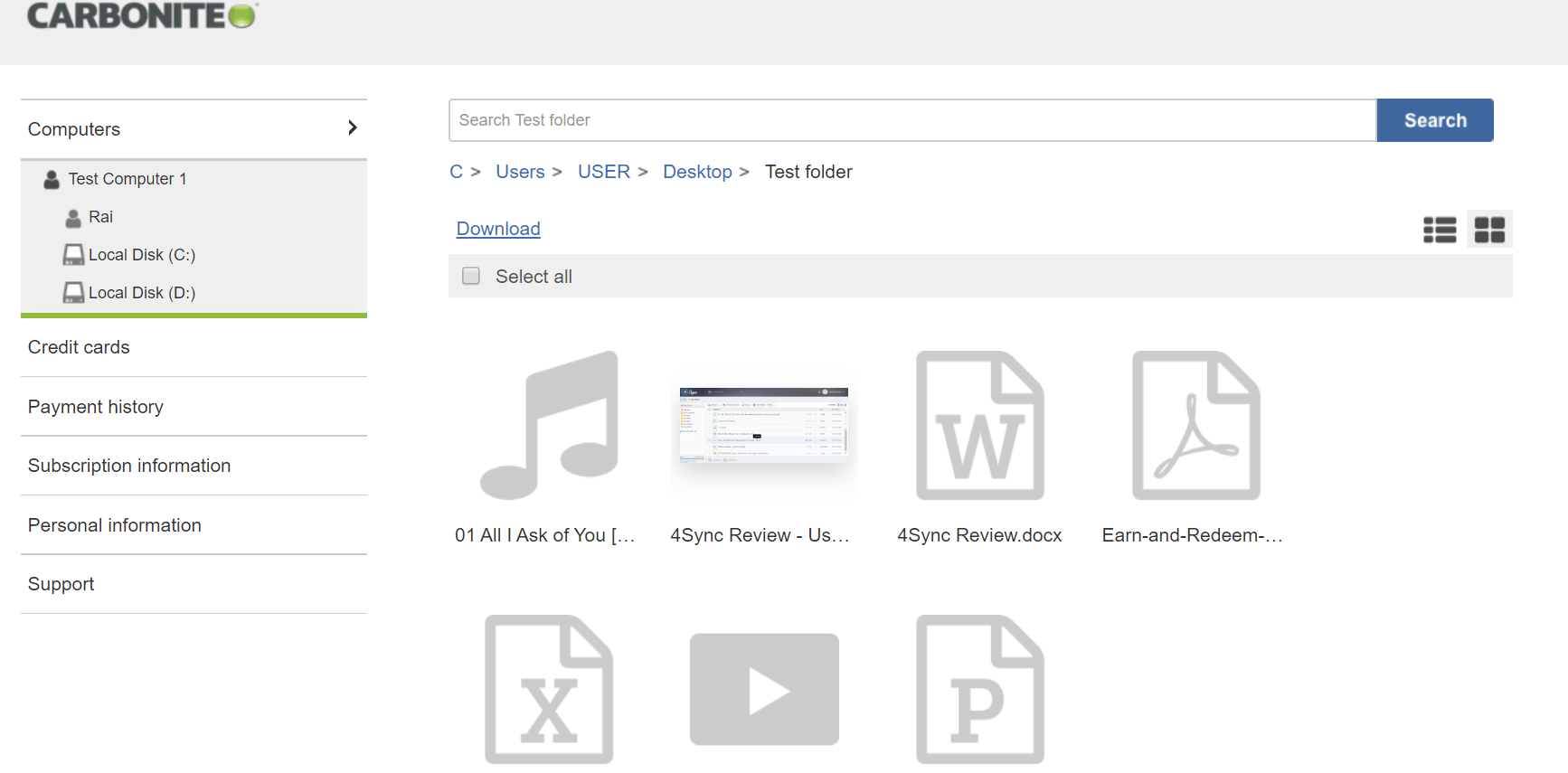Viewport: 1568px width, 773px height.
Task: Open Local Disk (C:) in sidebar
Action: point(141,255)
